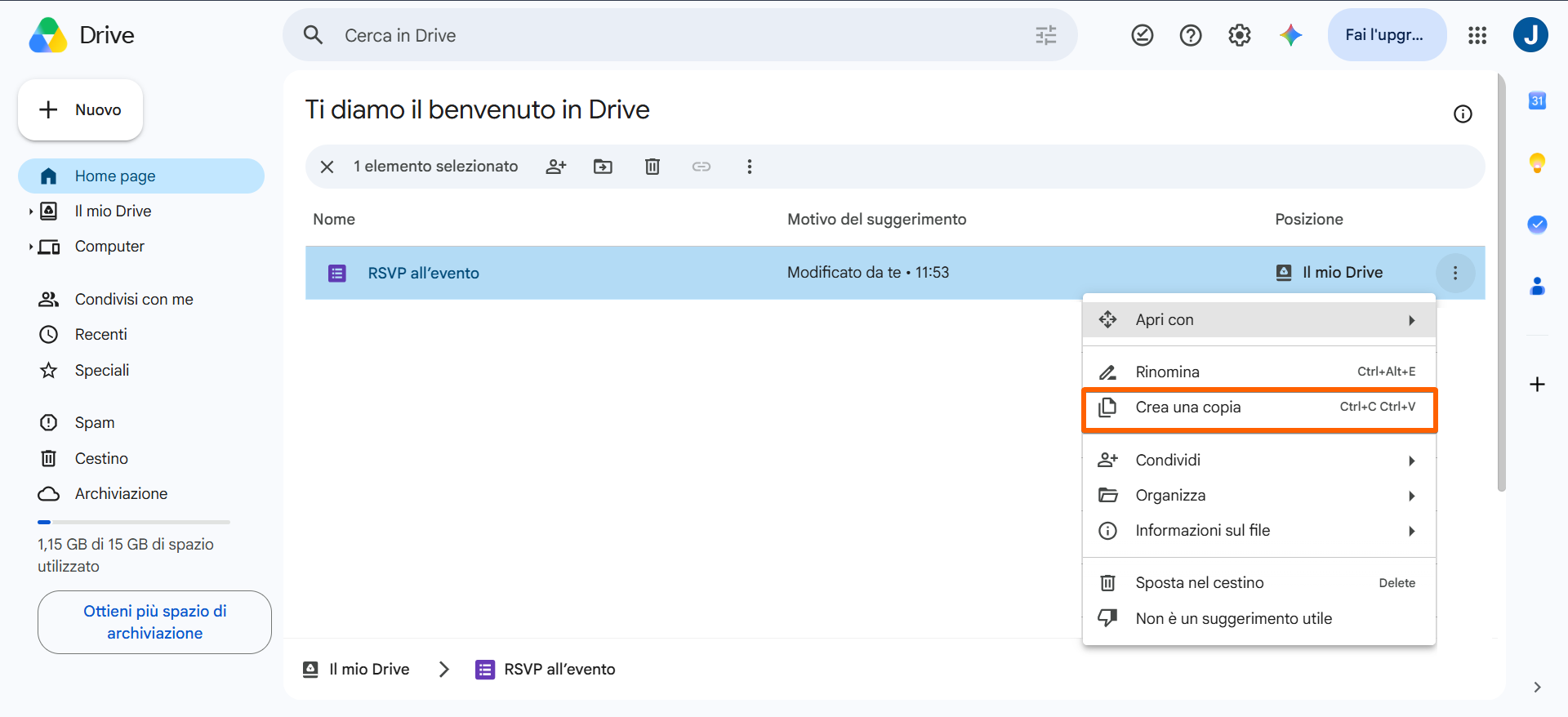Choose Crea una copia
This screenshot has width=1568, height=717.
pos(1258,407)
